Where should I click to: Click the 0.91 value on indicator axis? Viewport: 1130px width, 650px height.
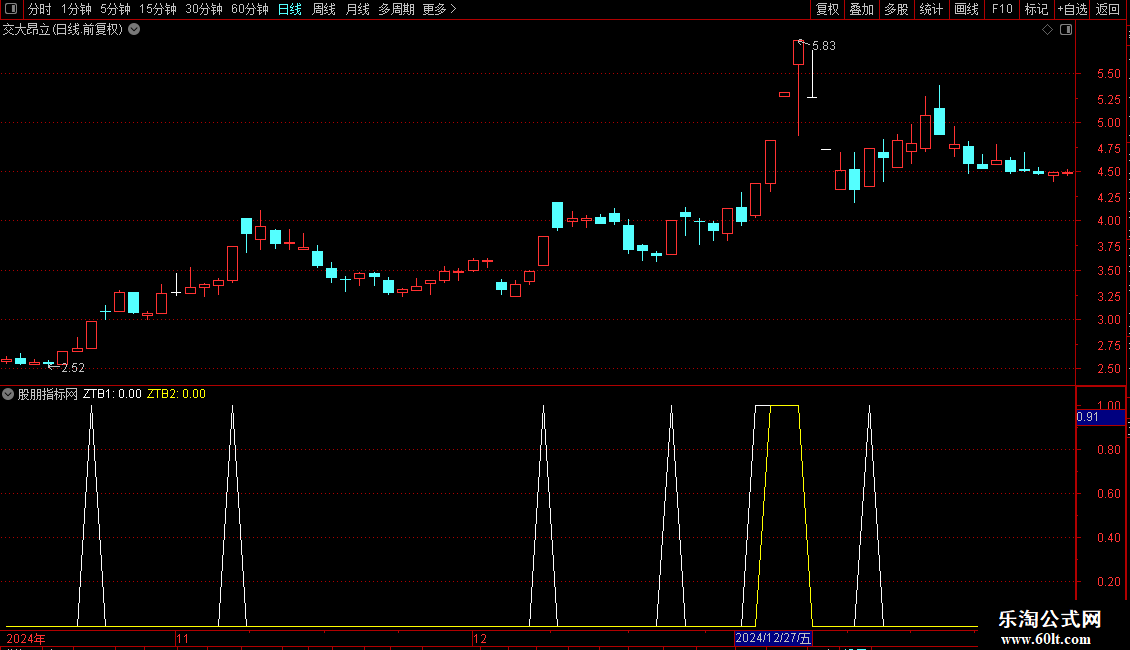point(1087,417)
